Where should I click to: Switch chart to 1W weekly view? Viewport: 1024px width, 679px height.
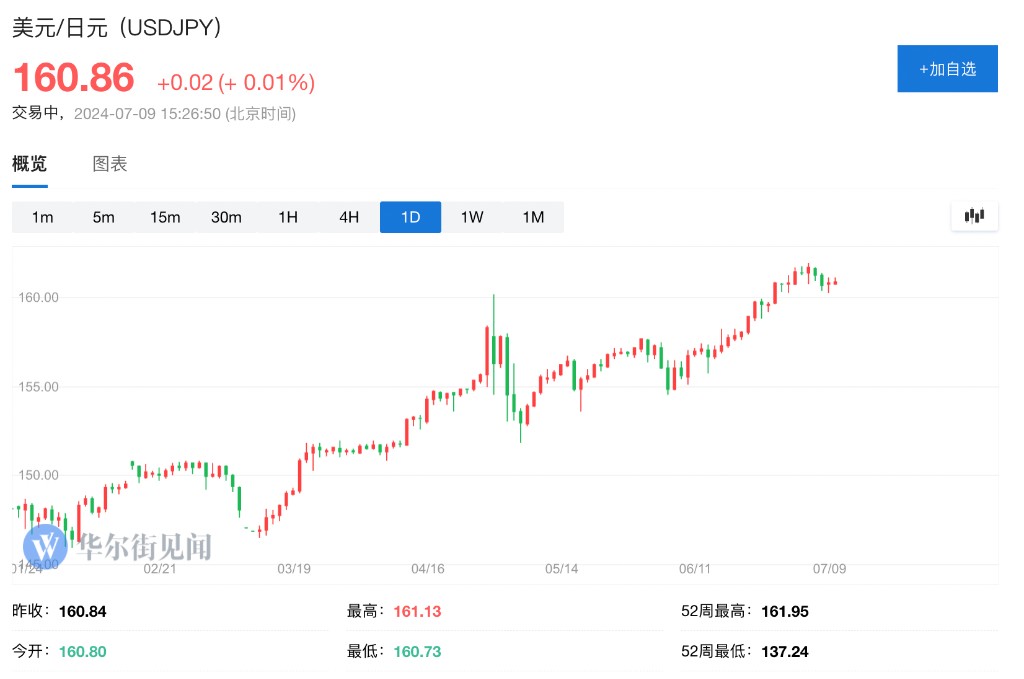(472, 217)
